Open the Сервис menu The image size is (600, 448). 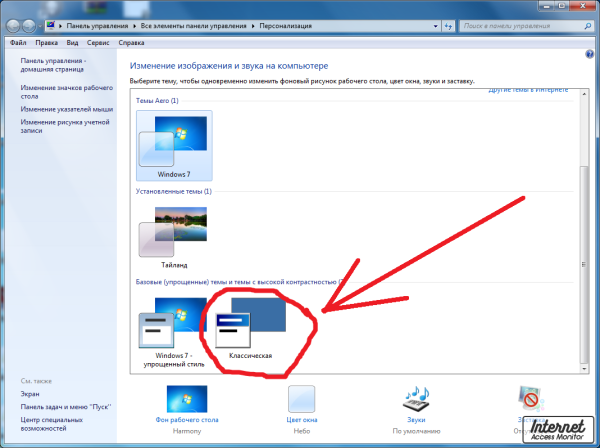pyautogui.click(x=98, y=43)
